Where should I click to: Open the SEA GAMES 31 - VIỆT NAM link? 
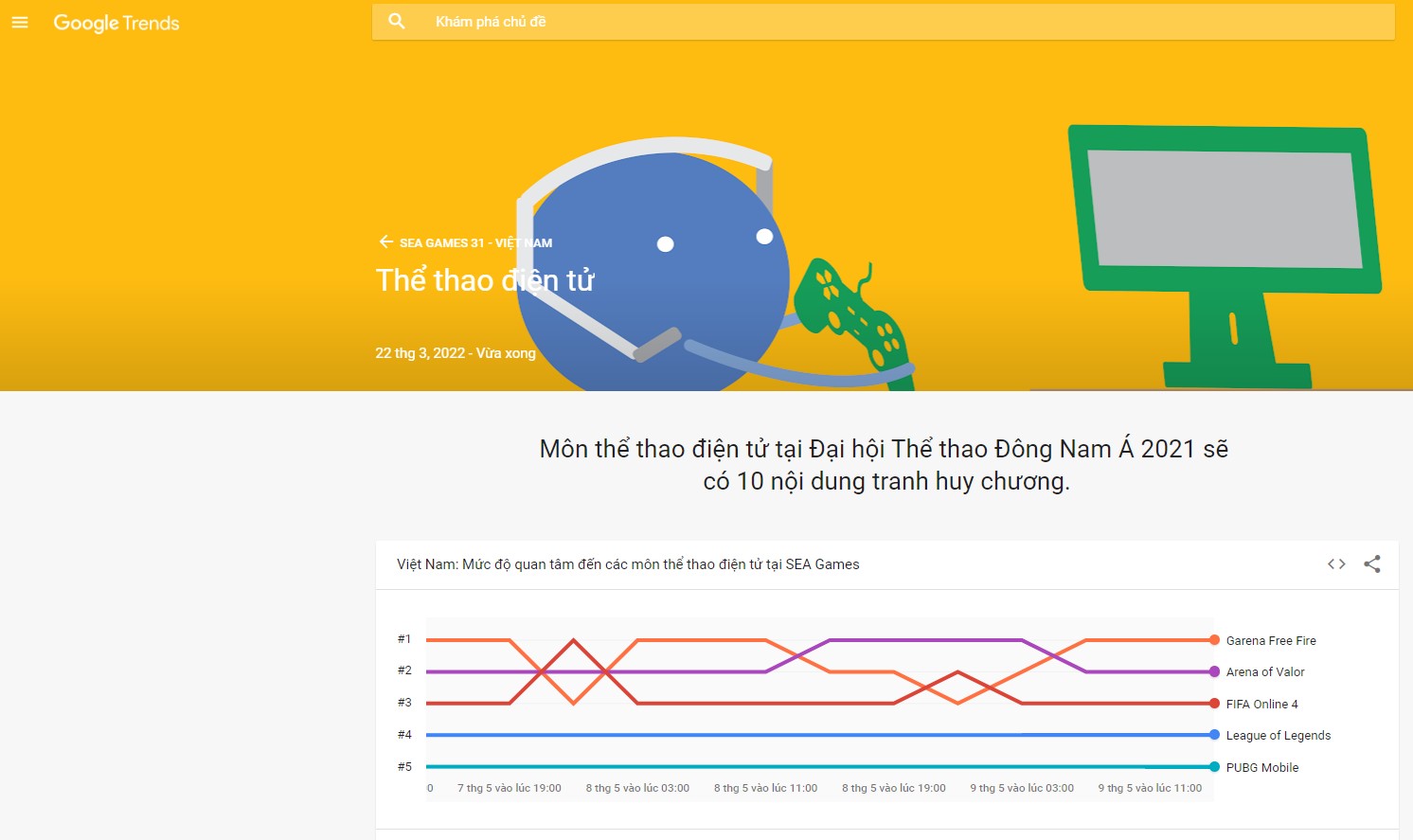pyautogui.click(x=475, y=242)
